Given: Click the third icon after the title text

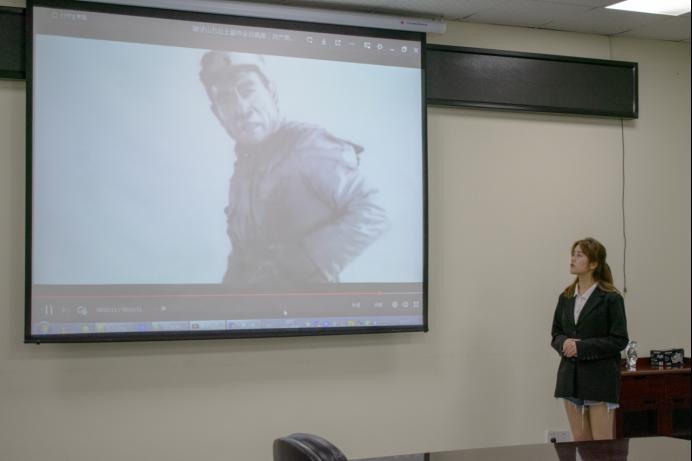Looking at the screenshot, I should coord(337,43).
